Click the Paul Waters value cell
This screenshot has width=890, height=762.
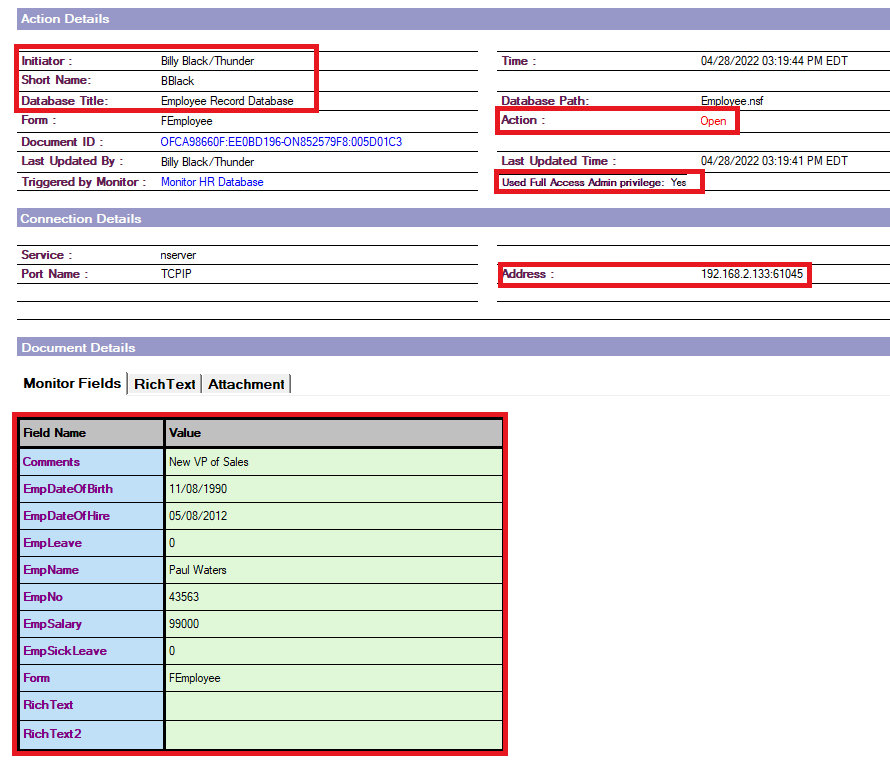click(198, 570)
